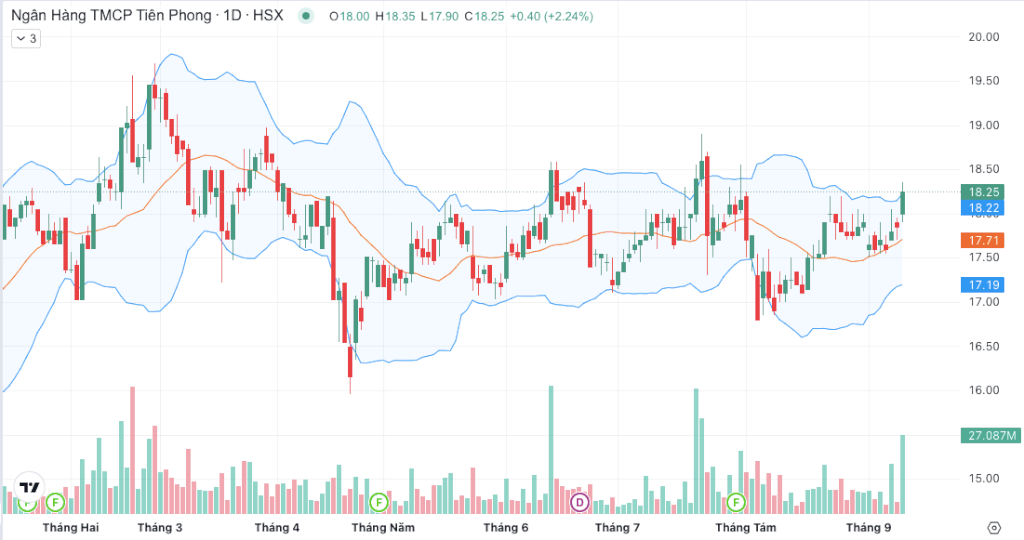The height and width of the screenshot is (540, 1024).
Task: Click the 16.00 price axis label
Action: click(x=984, y=390)
